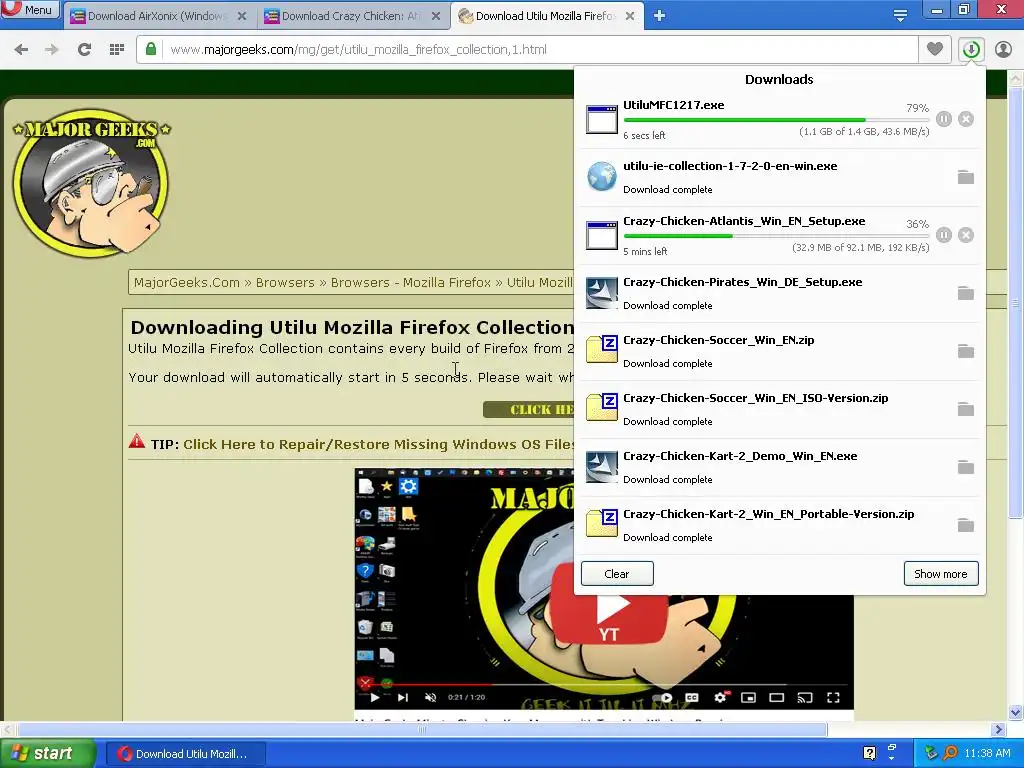Image resolution: width=1024 pixels, height=768 pixels.
Task: Go back to previous page
Action: pyautogui.click(x=21, y=50)
